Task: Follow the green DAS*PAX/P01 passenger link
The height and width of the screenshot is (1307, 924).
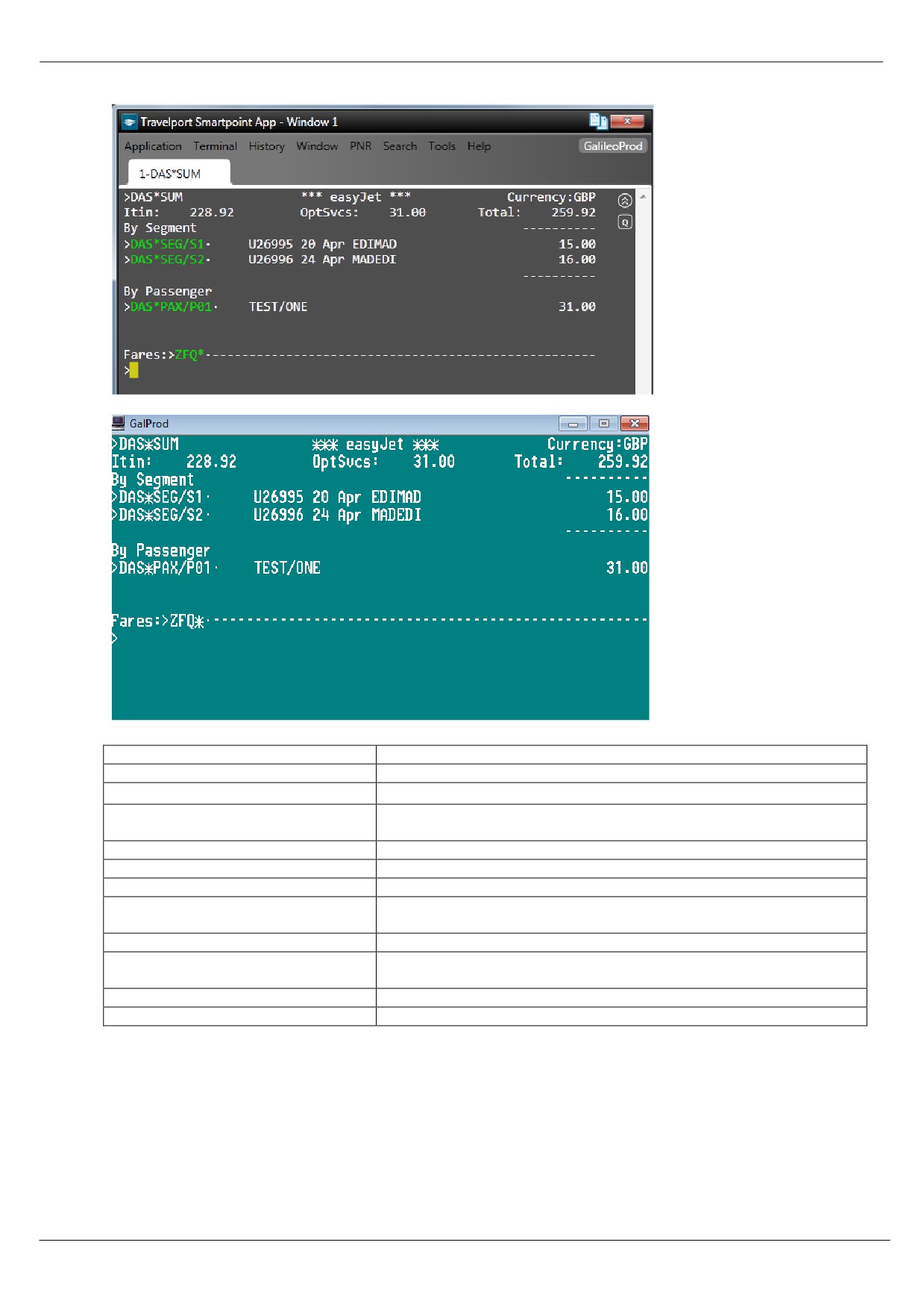Action: (x=171, y=307)
